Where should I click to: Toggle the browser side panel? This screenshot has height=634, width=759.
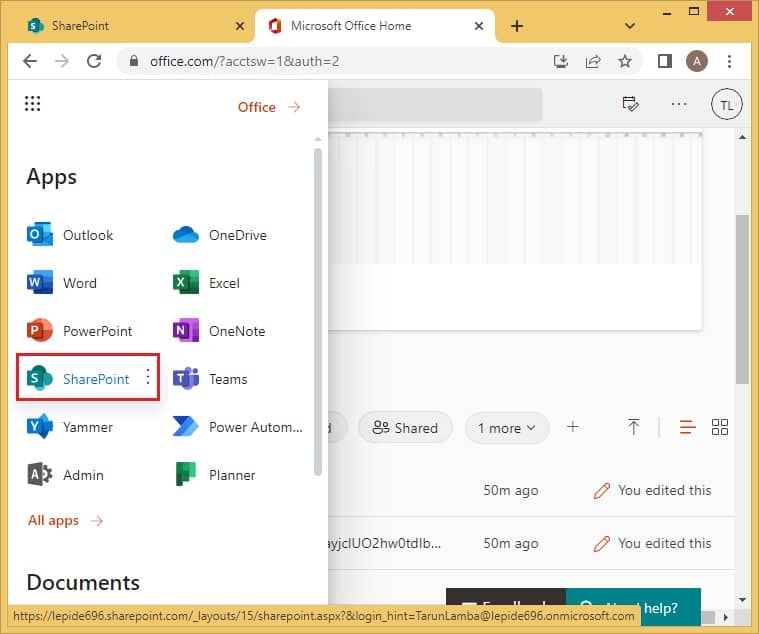(665, 61)
